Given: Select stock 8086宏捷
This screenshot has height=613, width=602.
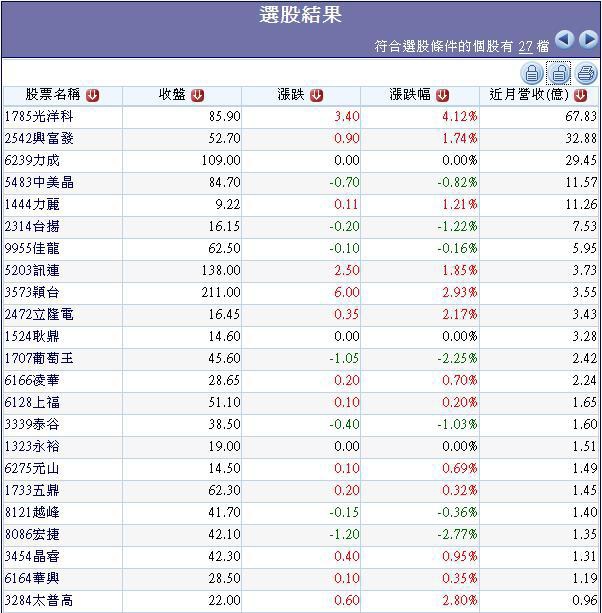Looking at the screenshot, I should tap(32, 534).
